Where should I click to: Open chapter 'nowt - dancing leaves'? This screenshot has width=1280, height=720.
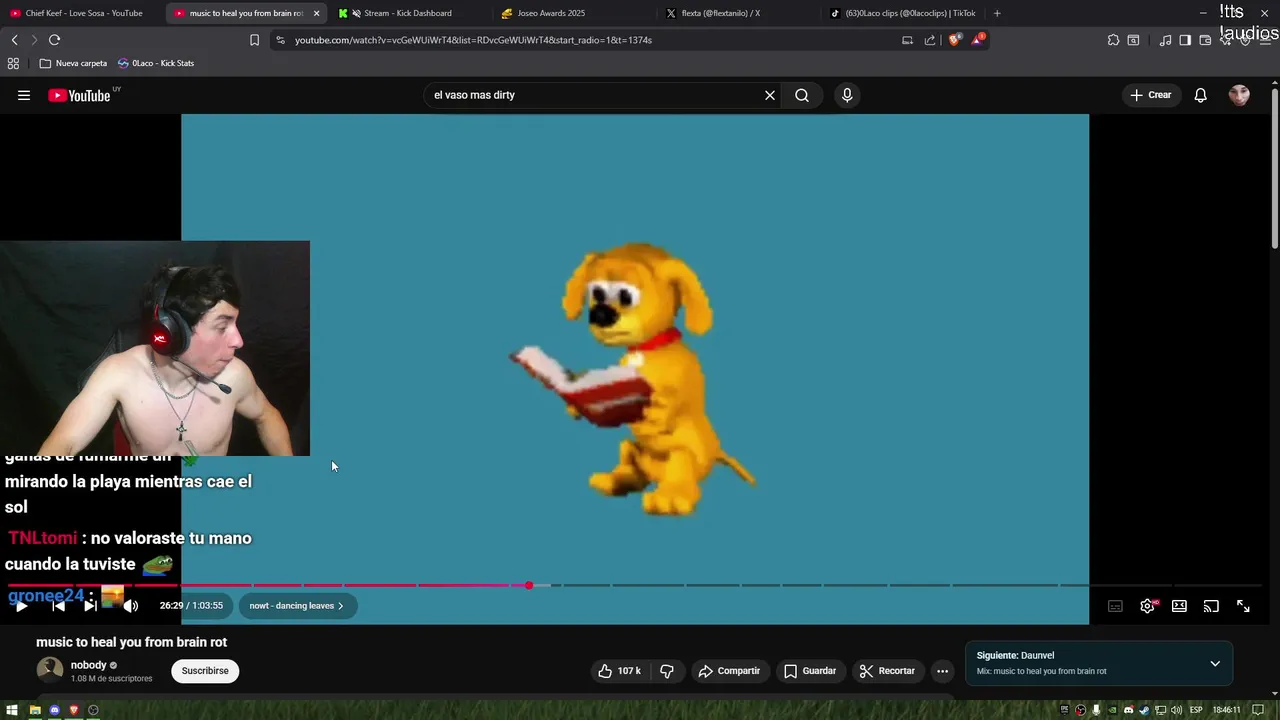click(297, 606)
